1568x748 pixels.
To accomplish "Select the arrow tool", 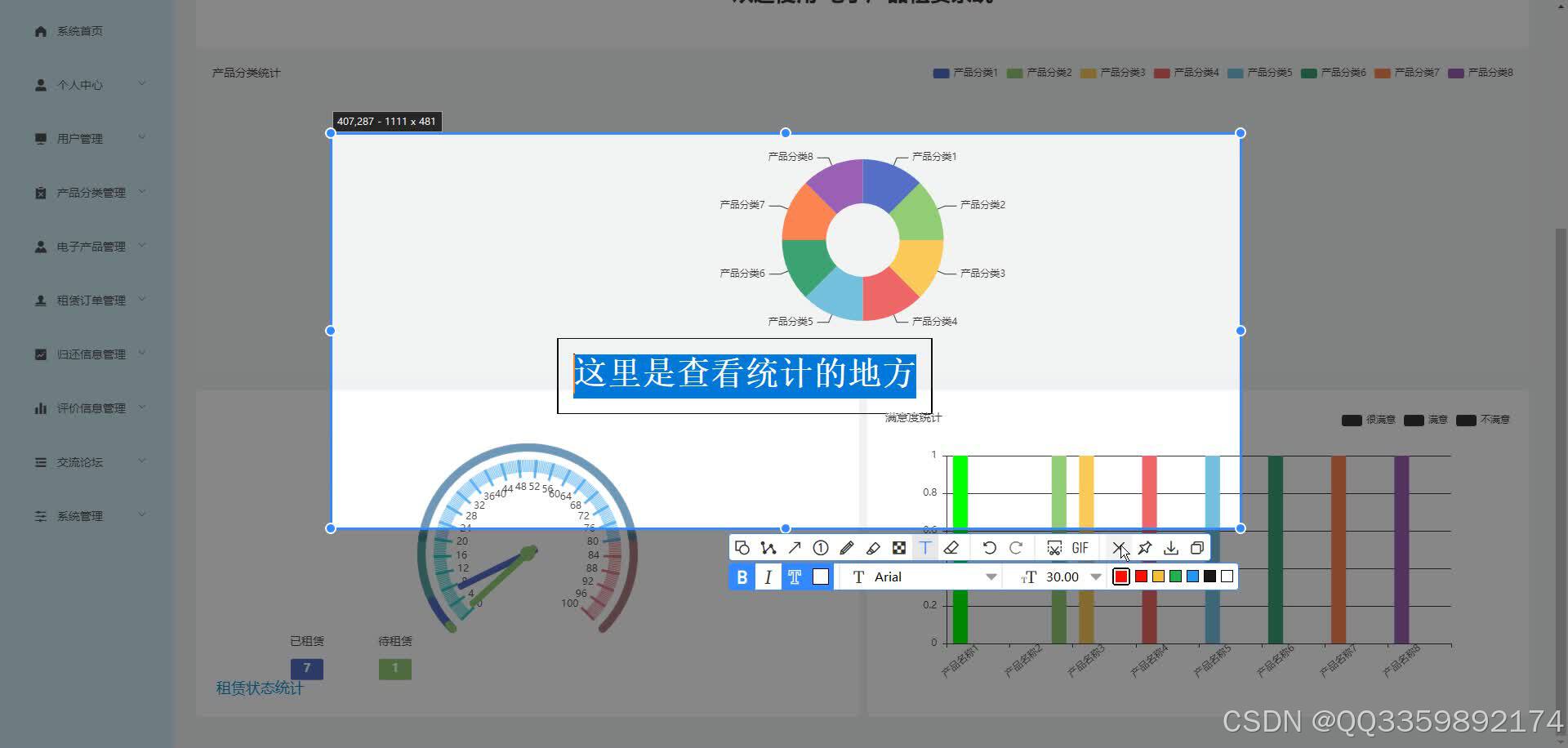I will pos(794,548).
